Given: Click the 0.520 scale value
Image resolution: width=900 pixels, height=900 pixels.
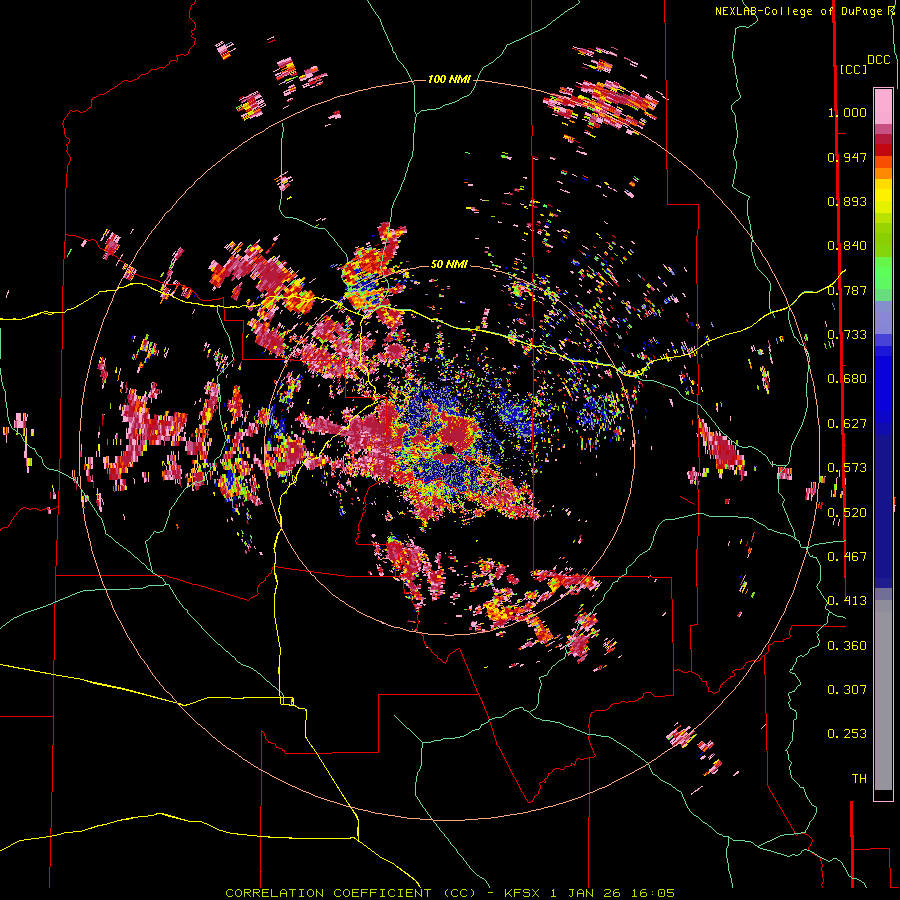Looking at the screenshot, I should pyautogui.click(x=847, y=513).
